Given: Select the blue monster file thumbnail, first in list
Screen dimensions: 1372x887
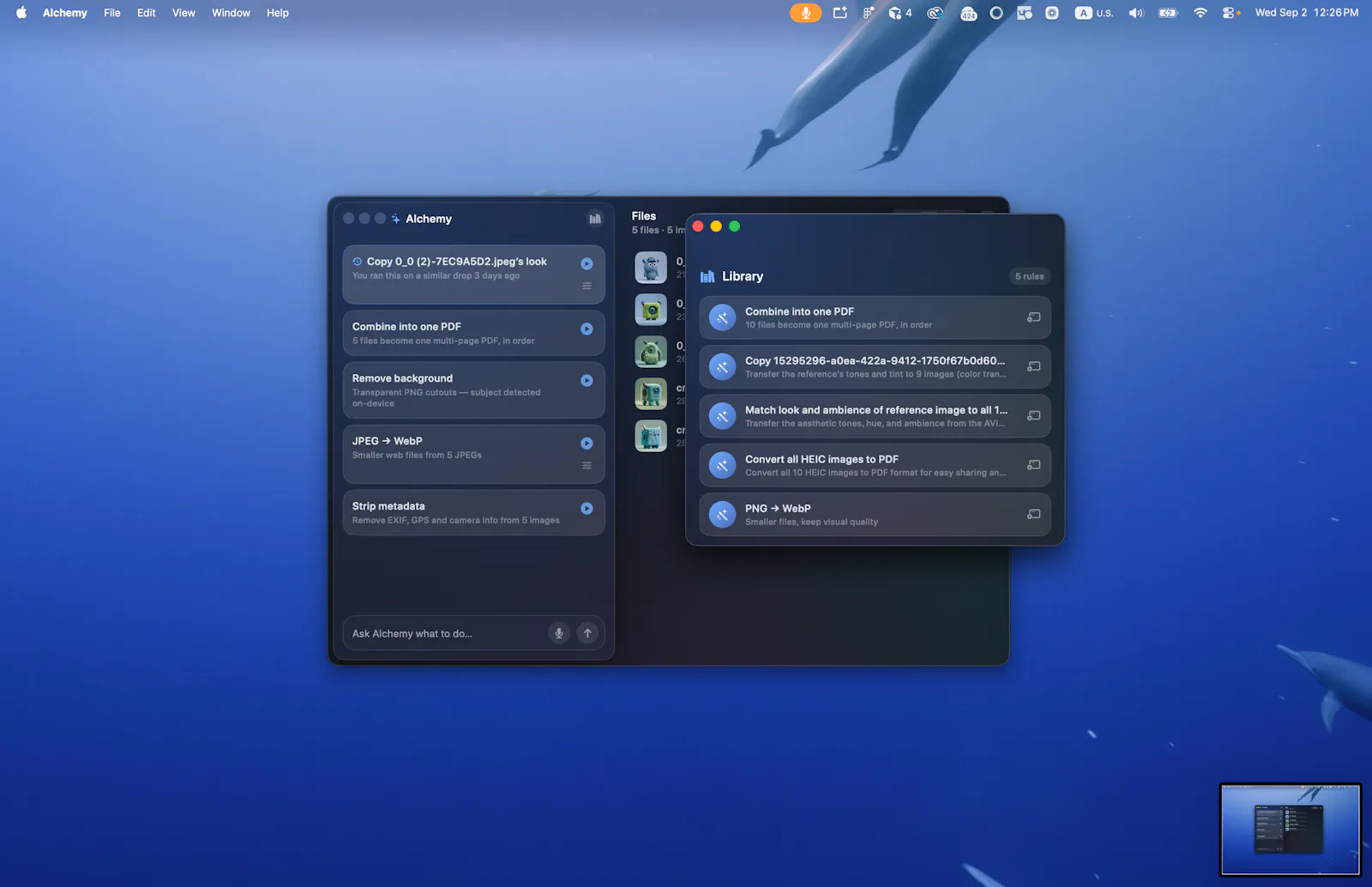Looking at the screenshot, I should (x=651, y=268).
